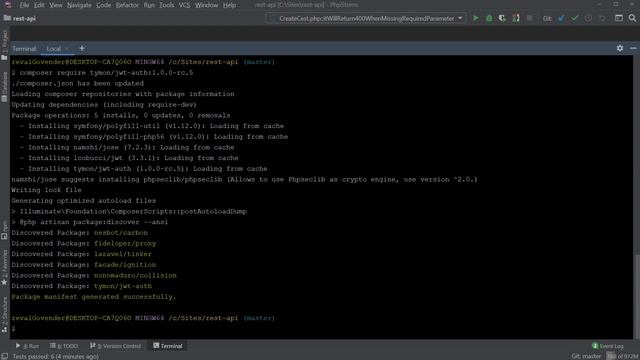Open the Structure tool window sidebar button
640x360 pixels.
(x=4, y=314)
